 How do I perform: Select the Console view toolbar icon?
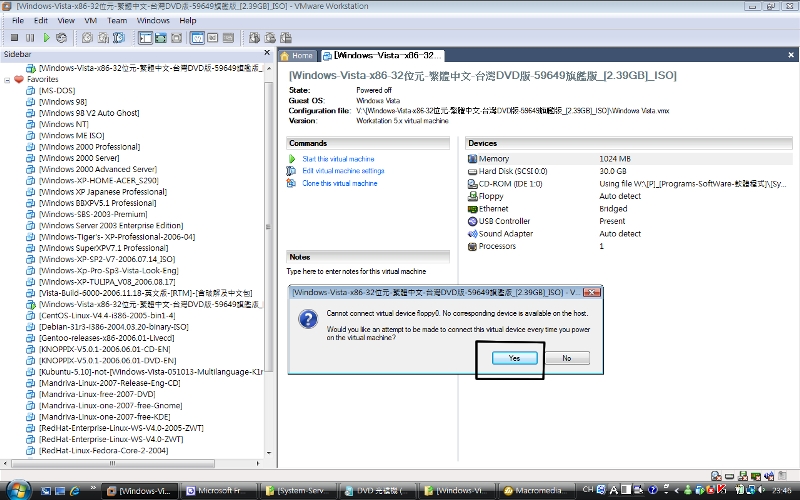point(228,38)
